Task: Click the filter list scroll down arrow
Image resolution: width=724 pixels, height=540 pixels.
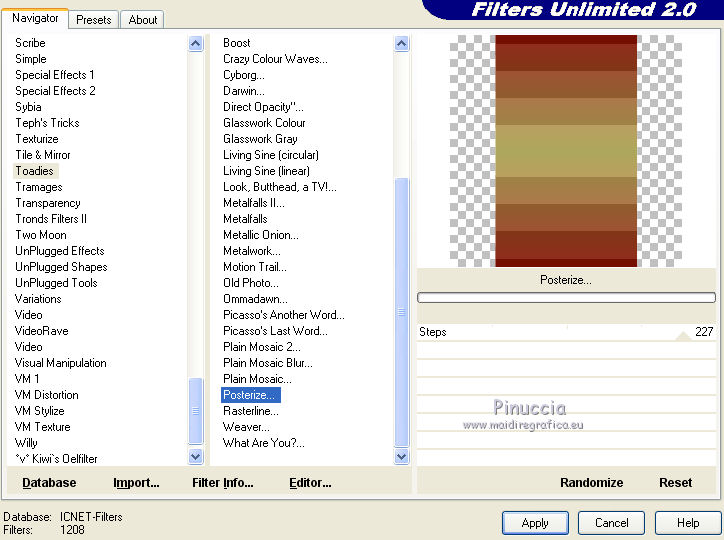Action: [x=402, y=457]
